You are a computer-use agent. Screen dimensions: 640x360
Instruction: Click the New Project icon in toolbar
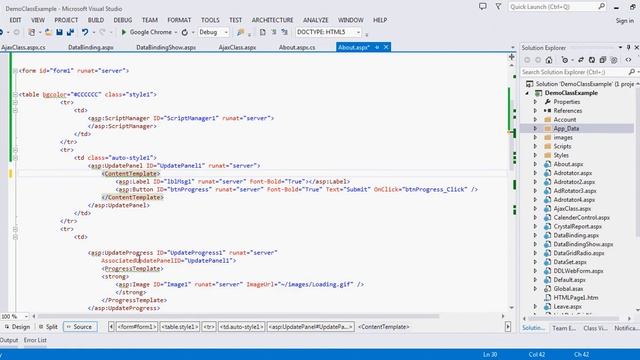coord(31,32)
